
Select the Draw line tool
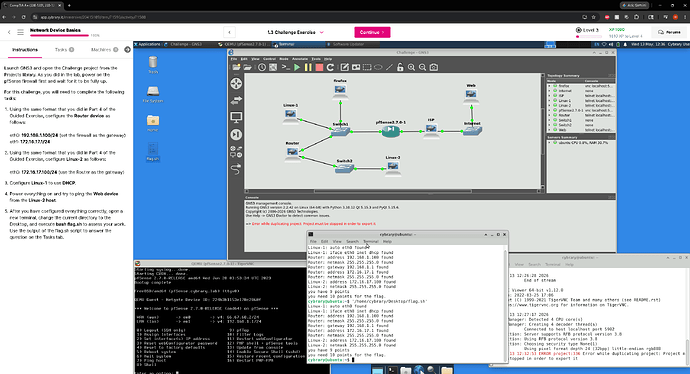tap(389, 67)
